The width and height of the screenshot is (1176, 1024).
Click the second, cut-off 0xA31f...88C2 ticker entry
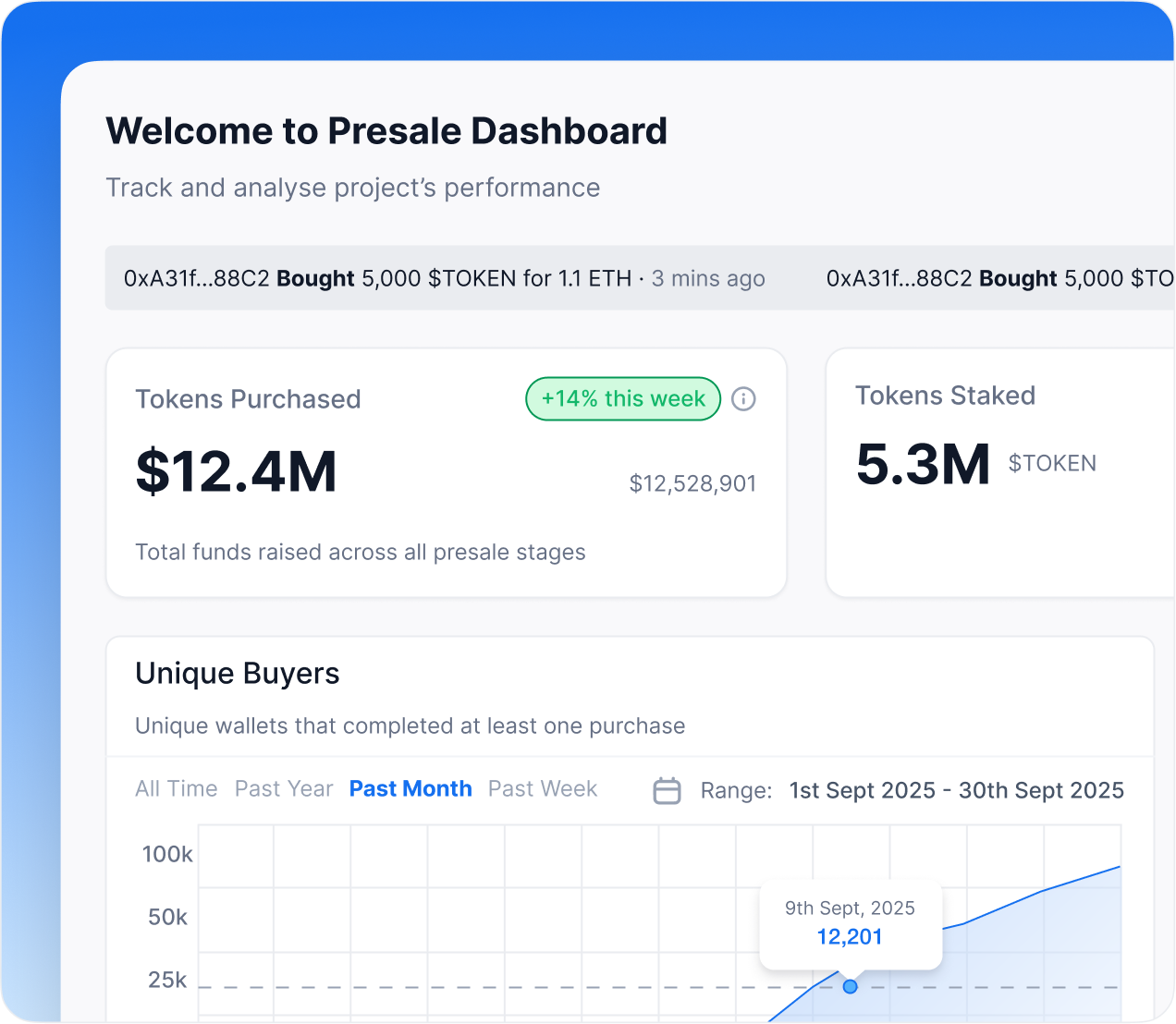[x=1000, y=278]
